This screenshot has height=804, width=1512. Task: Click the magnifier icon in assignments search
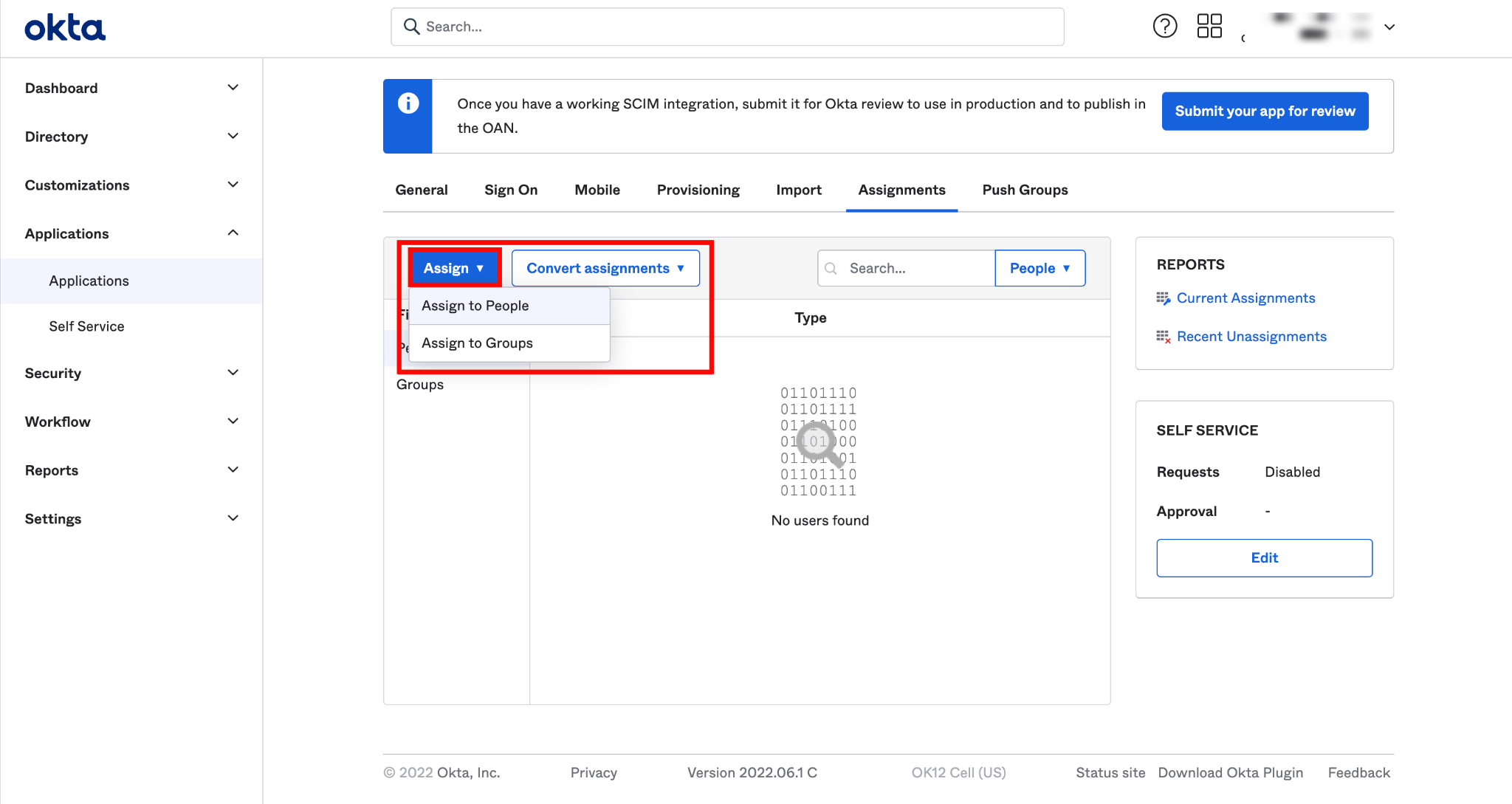pyautogui.click(x=831, y=268)
